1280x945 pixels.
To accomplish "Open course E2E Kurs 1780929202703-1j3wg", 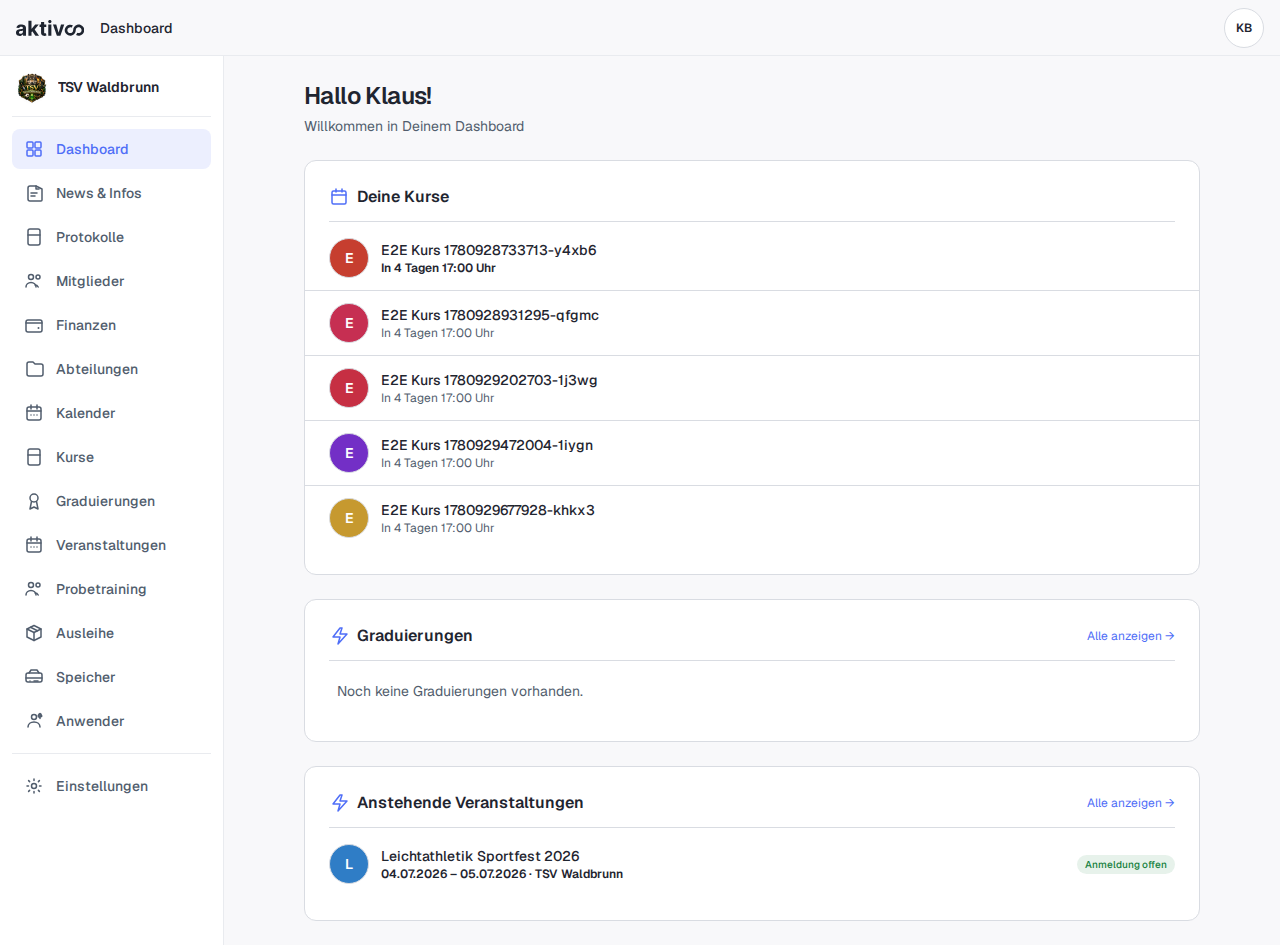I will coord(752,388).
